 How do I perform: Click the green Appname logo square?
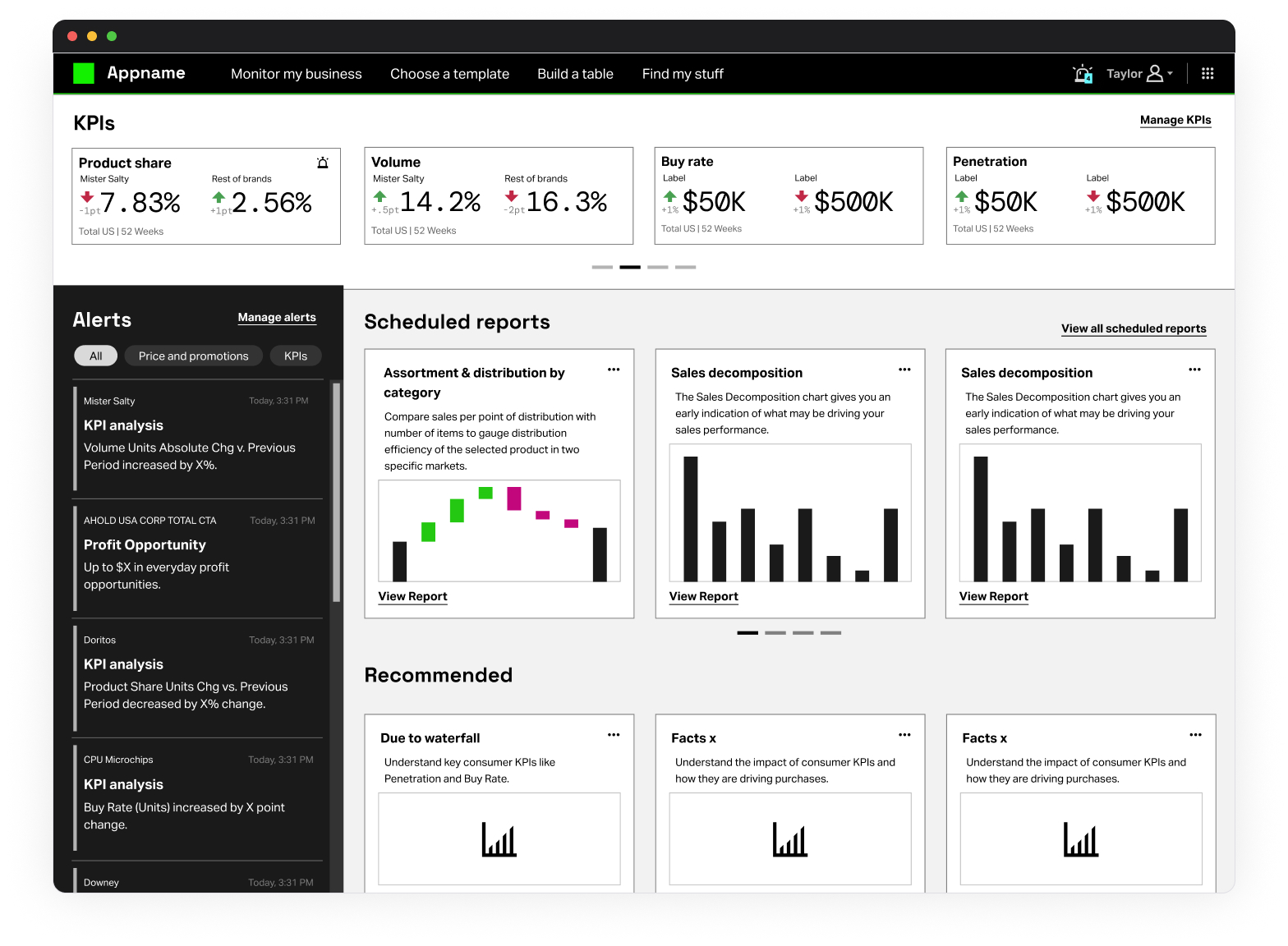(84, 74)
